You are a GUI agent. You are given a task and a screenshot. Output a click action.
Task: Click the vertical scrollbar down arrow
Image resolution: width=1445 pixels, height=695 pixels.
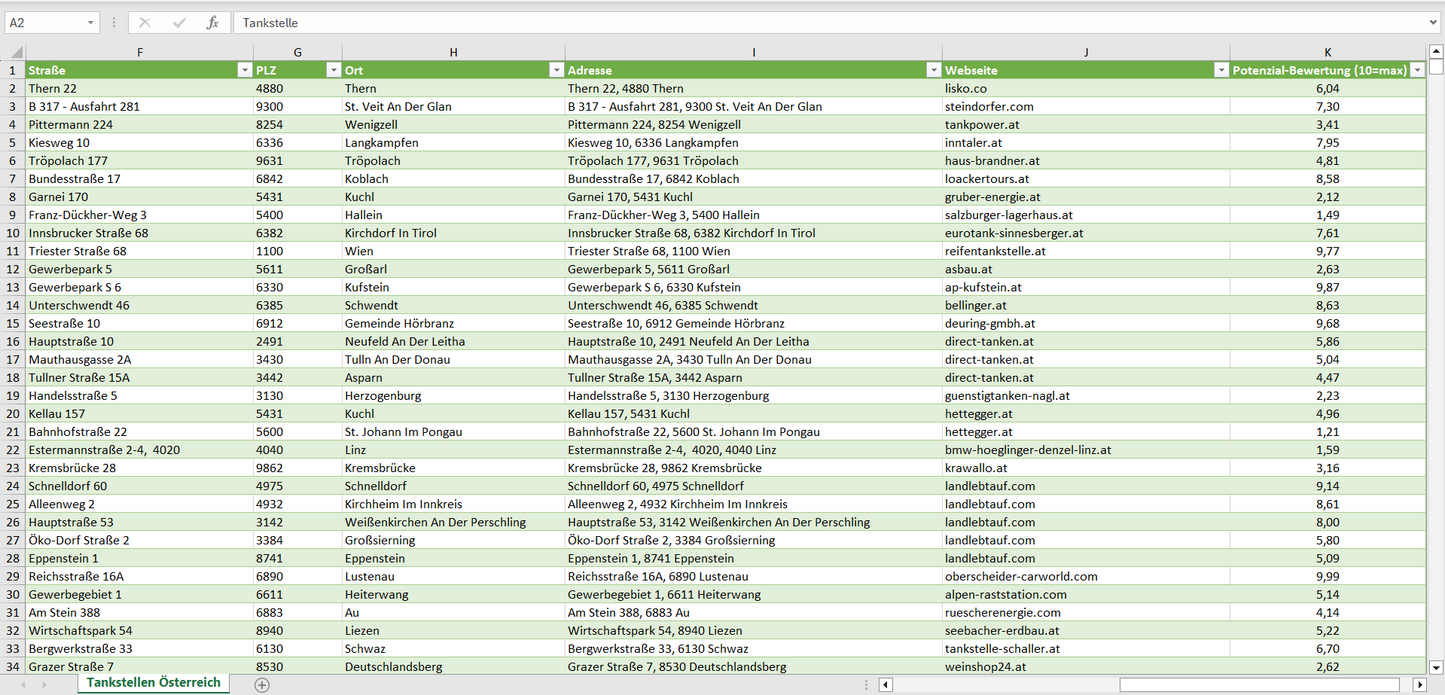pyautogui.click(x=1436, y=667)
